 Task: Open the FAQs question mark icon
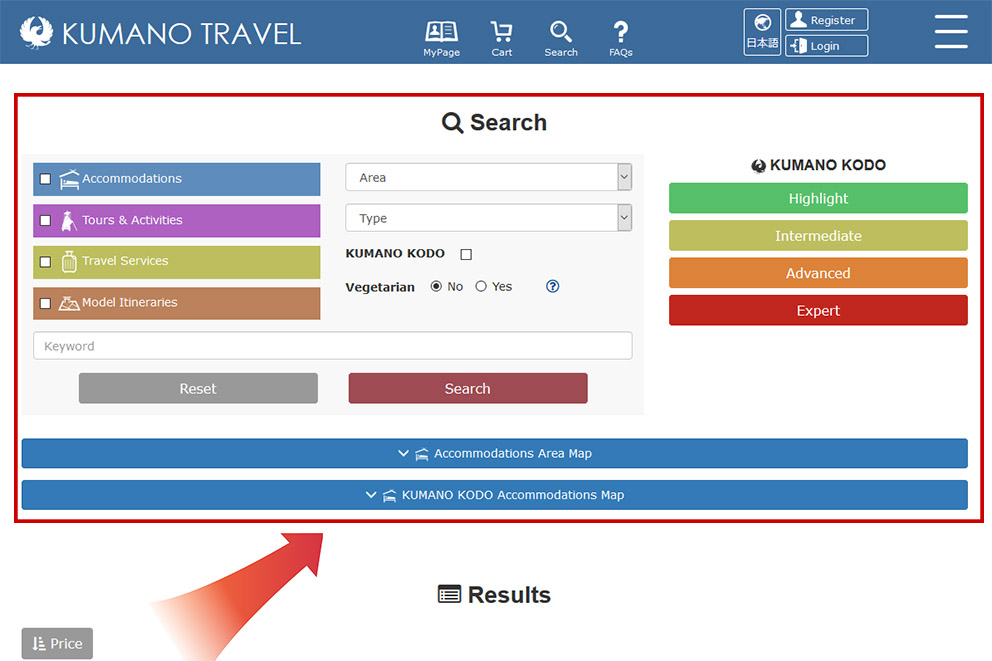(621, 39)
